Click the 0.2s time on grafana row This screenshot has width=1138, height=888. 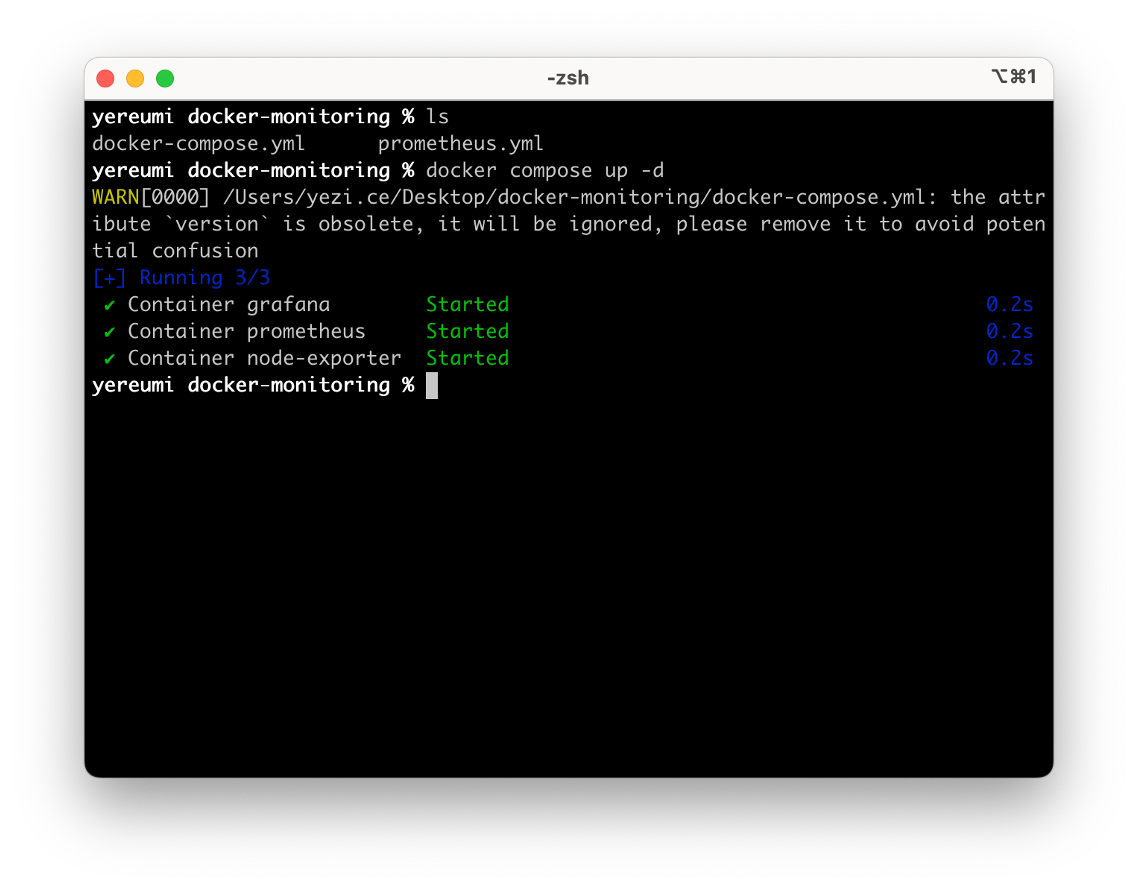point(1009,304)
